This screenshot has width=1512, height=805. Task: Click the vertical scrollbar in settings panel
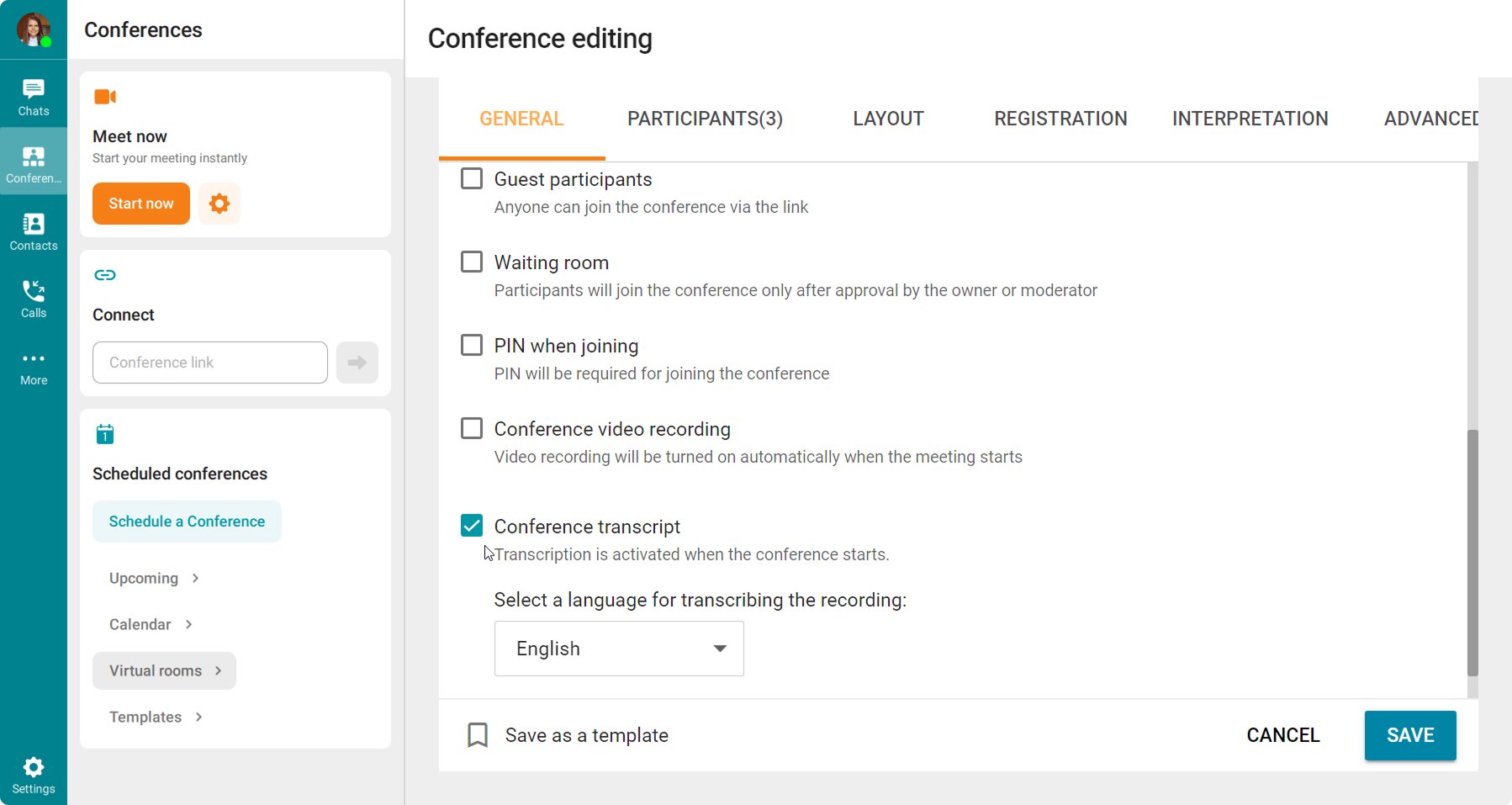pyautogui.click(x=1472, y=552)
